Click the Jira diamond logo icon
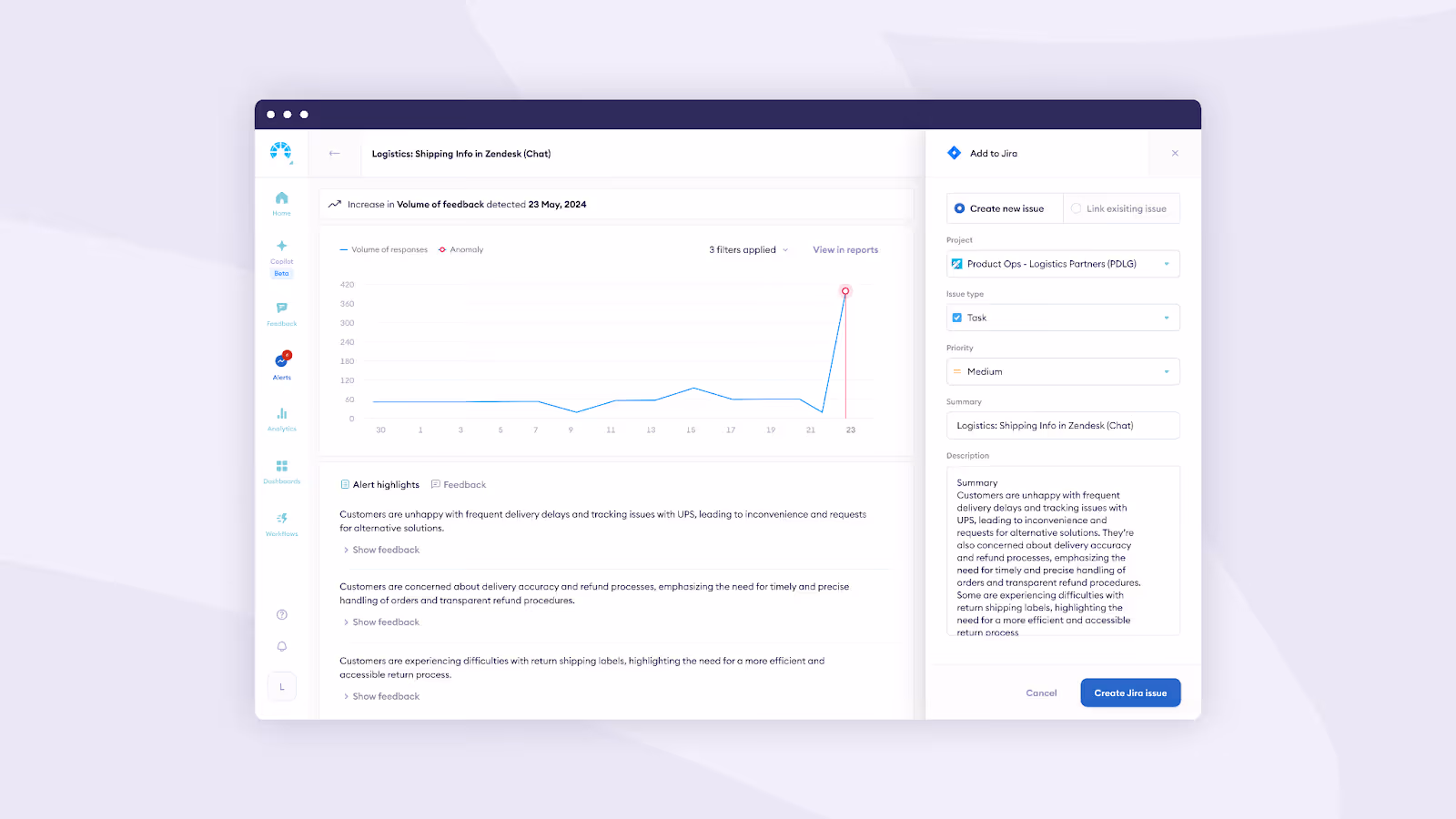The width and height of the screenshot is (1456, 819). pos(954,153)
